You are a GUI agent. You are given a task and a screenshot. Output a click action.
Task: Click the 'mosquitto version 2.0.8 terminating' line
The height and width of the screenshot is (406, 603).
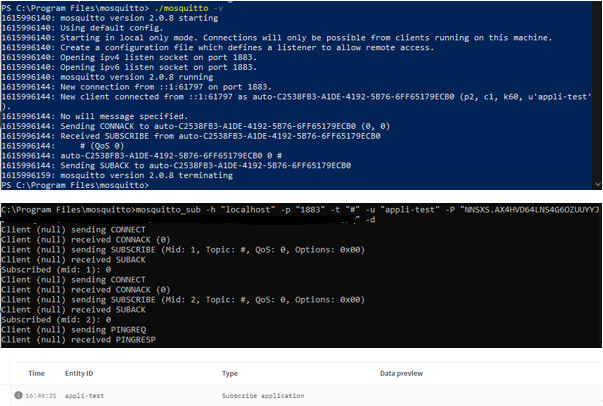(117, 175)
